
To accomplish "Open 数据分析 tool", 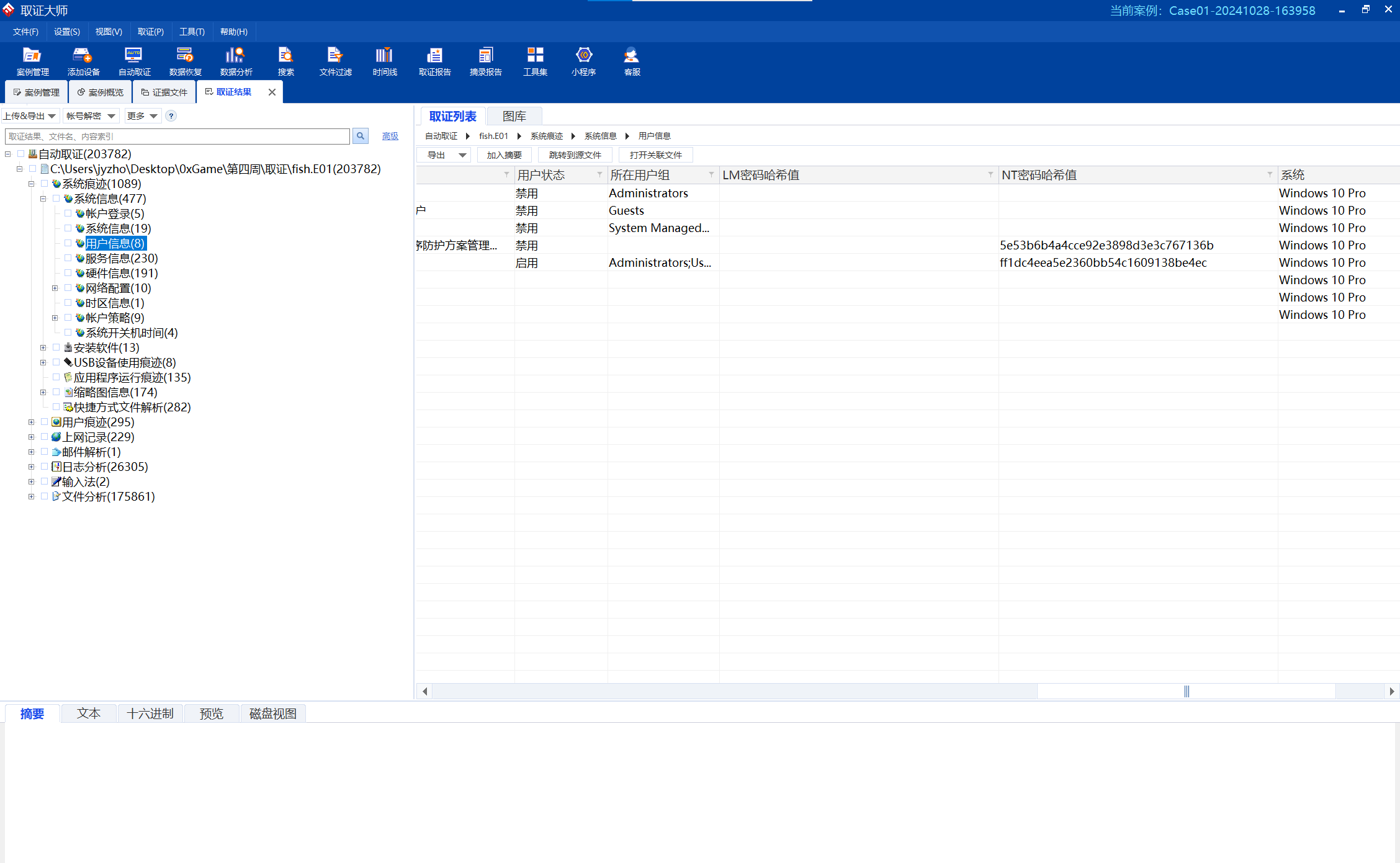I will pos(236,61).
